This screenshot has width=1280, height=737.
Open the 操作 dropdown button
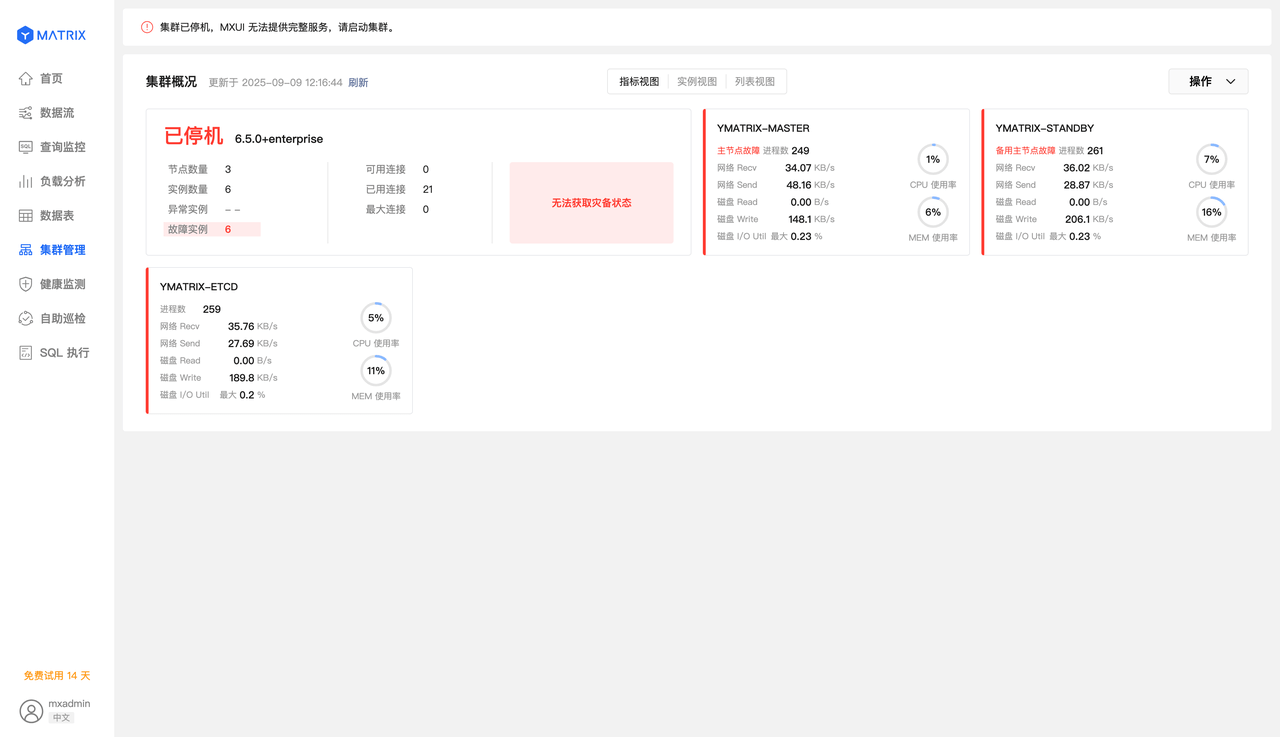[x=1208, y=81]
